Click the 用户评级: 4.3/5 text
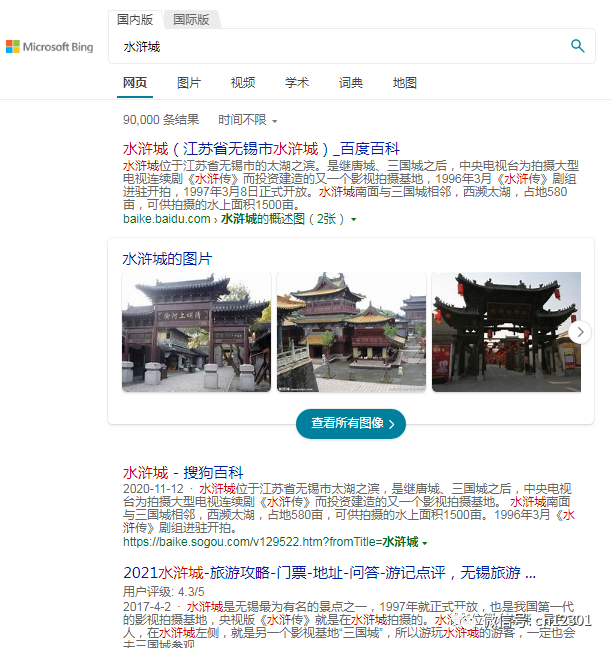The image size is (611, 648). [x=164, y=592]
